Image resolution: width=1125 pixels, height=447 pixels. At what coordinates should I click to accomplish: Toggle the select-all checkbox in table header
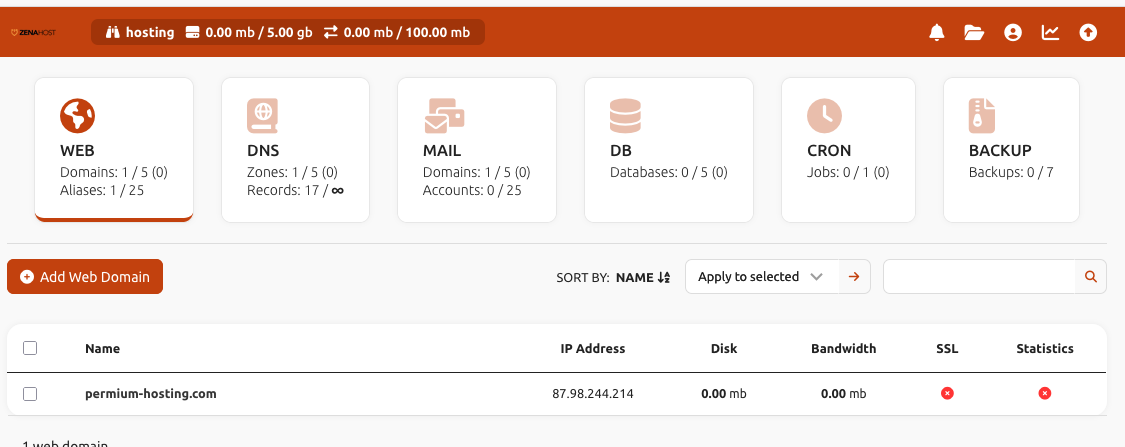(30, 348)
